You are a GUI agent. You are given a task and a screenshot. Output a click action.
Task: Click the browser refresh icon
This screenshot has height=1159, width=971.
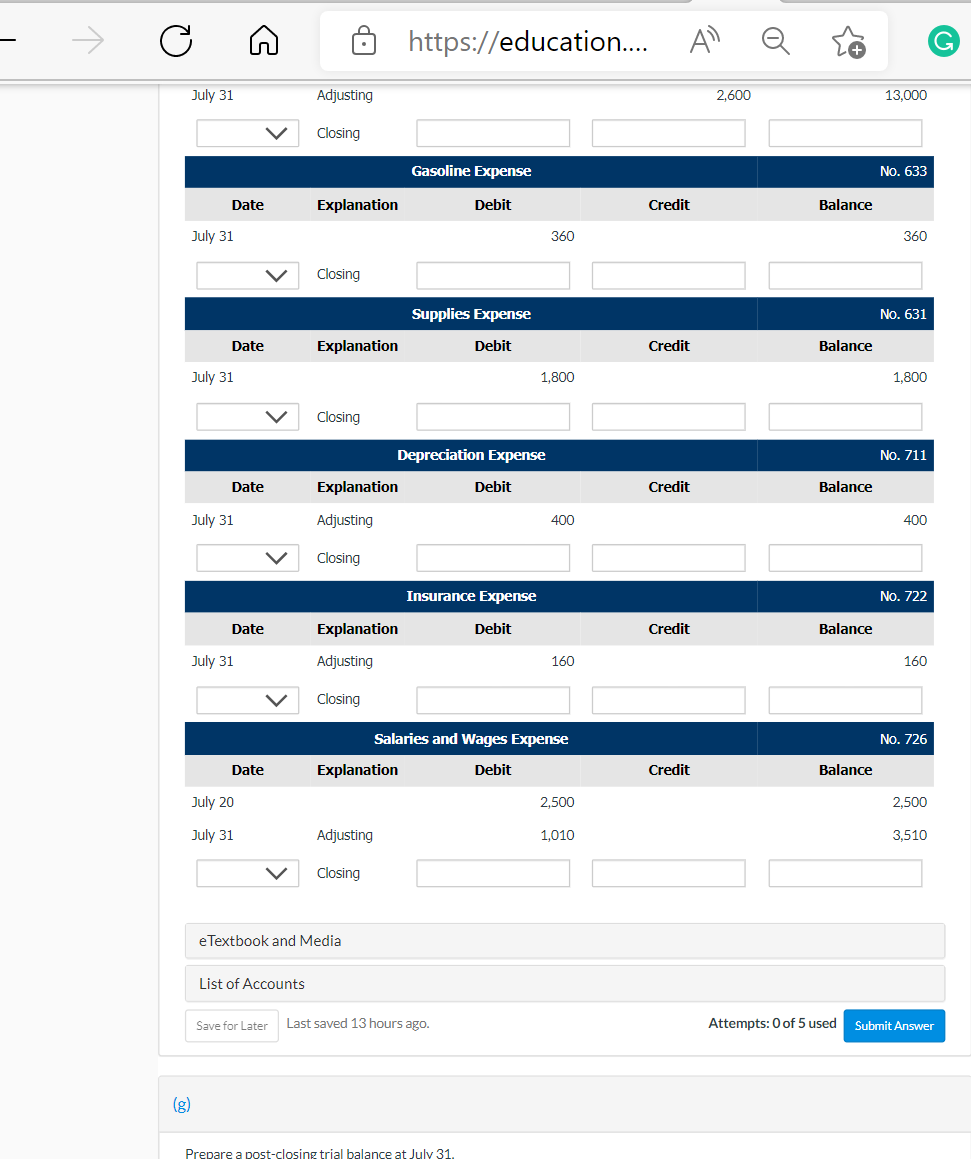[x=175, y=41]
